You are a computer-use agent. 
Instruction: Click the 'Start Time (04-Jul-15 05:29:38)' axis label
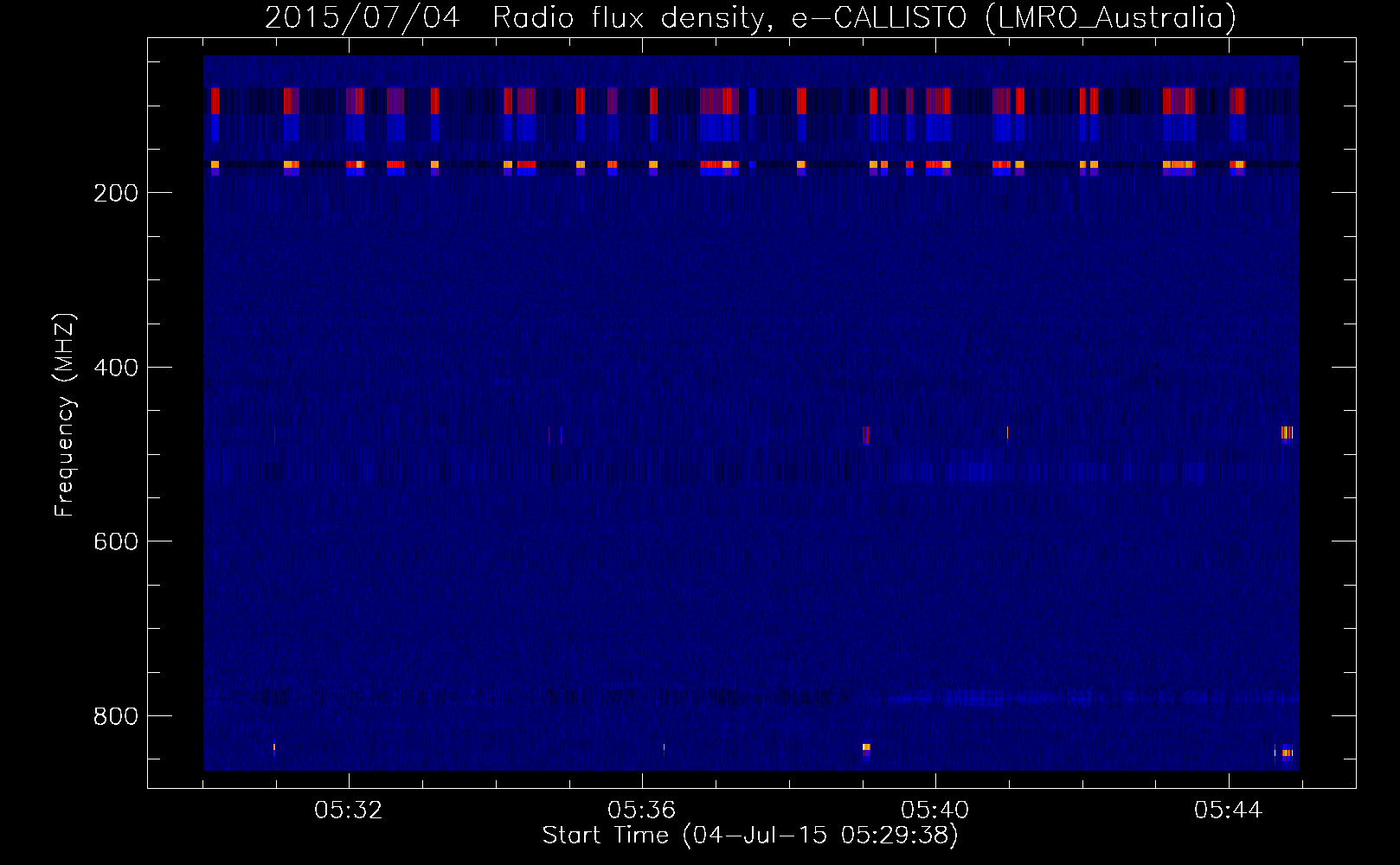[x=751, y=836]
